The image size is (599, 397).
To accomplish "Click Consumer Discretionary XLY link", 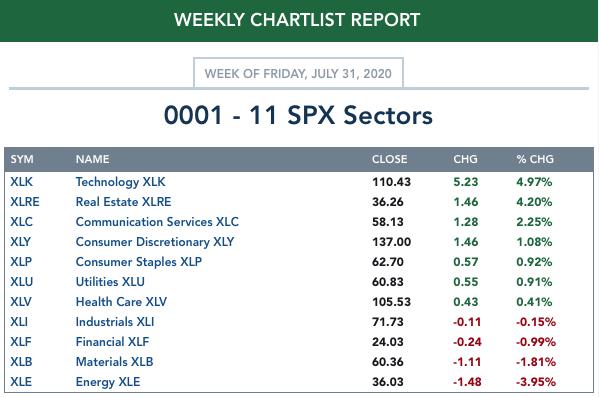I will (x=155, y=242).
